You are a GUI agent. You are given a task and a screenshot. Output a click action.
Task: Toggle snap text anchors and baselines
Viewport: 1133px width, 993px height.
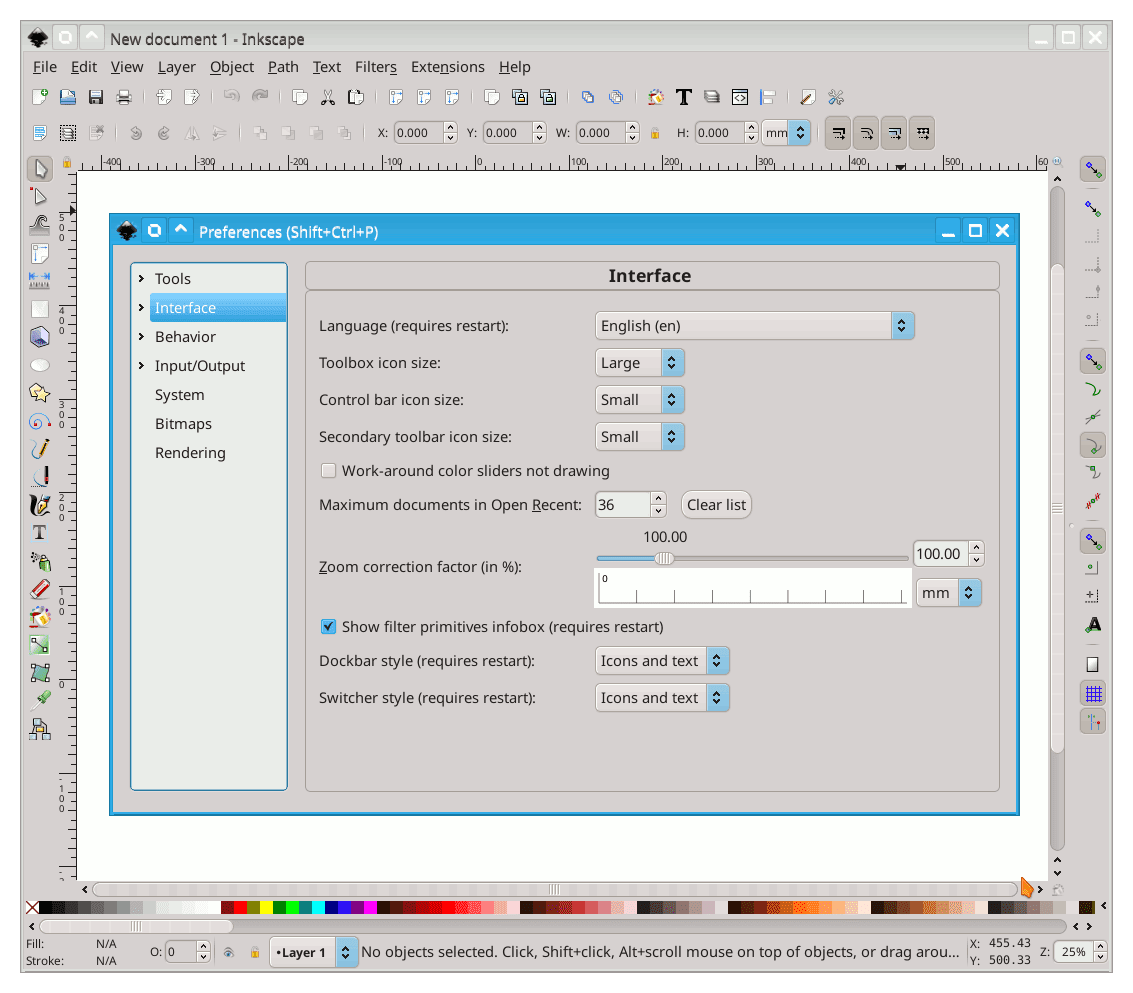click(1093, 625)
